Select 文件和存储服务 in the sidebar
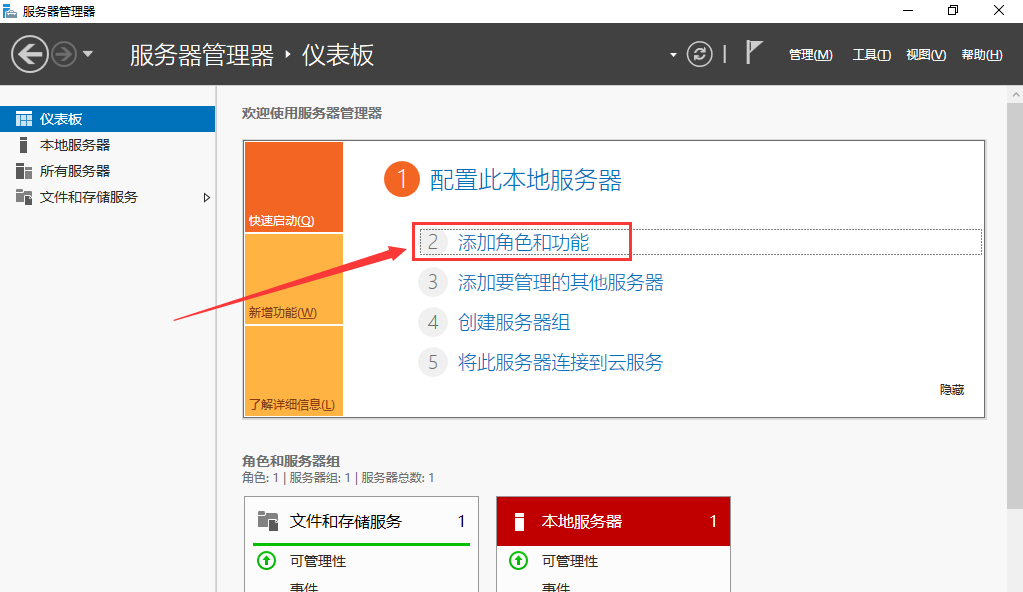1023x592 pixels. coord(108,197)
